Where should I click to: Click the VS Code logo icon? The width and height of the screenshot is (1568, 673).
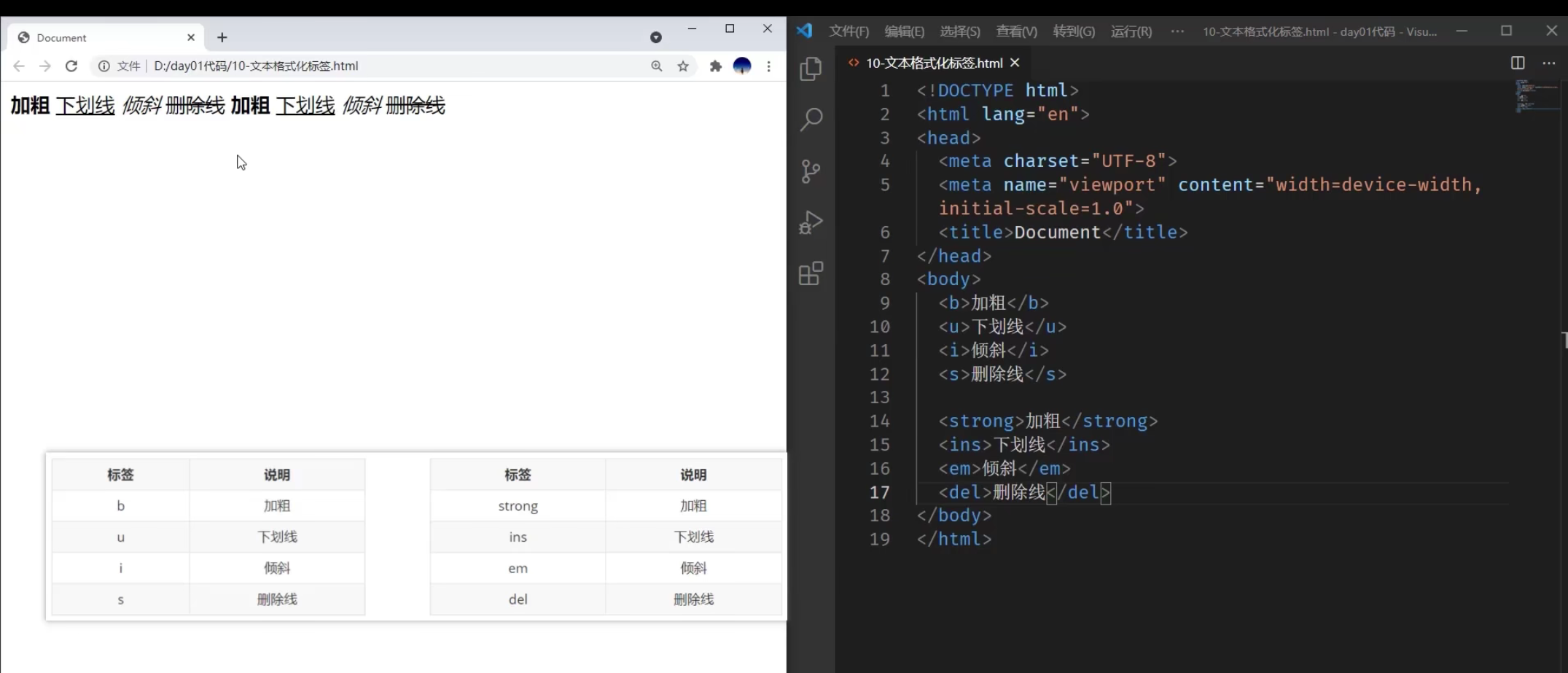coord(804,31)
